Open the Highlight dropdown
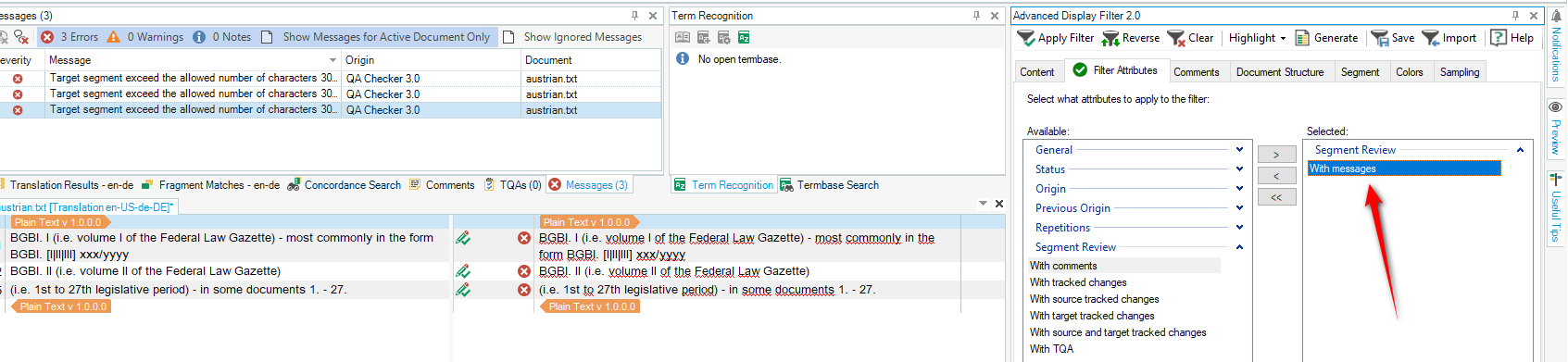Screen dimensions: 1568x362 (x=1257, y=38)
